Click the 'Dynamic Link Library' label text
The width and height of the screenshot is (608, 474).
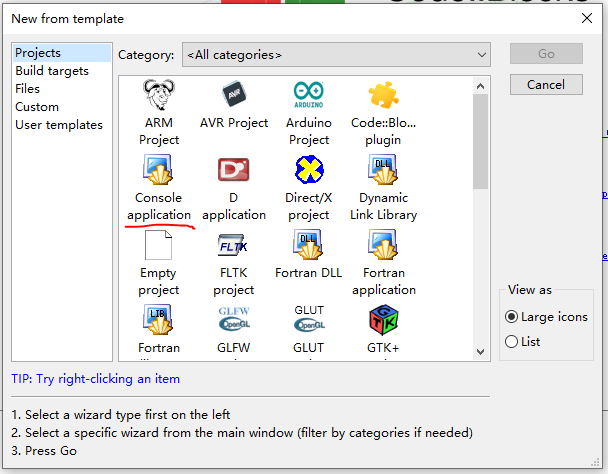click(x=383, y=206)
